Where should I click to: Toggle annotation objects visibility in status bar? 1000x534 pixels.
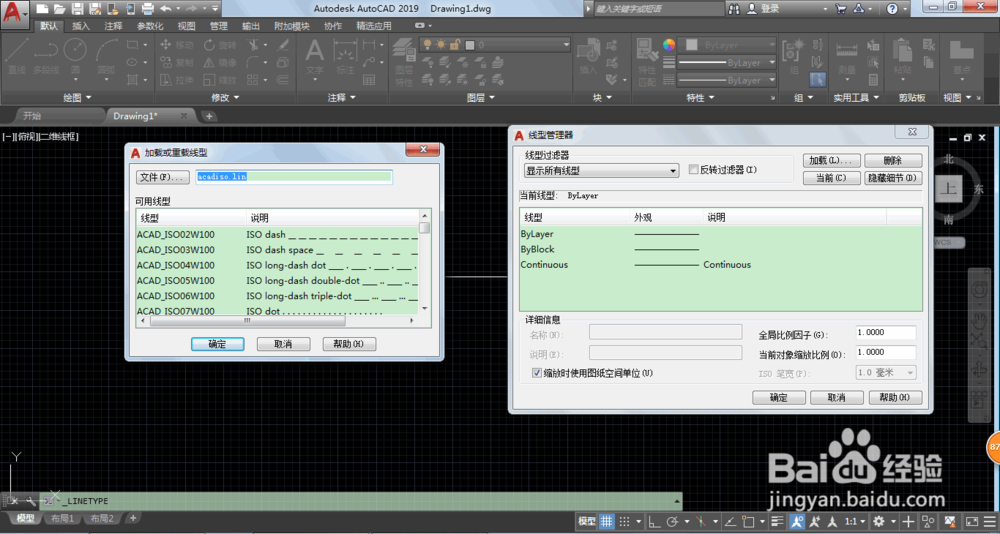[x=797, y=521]
